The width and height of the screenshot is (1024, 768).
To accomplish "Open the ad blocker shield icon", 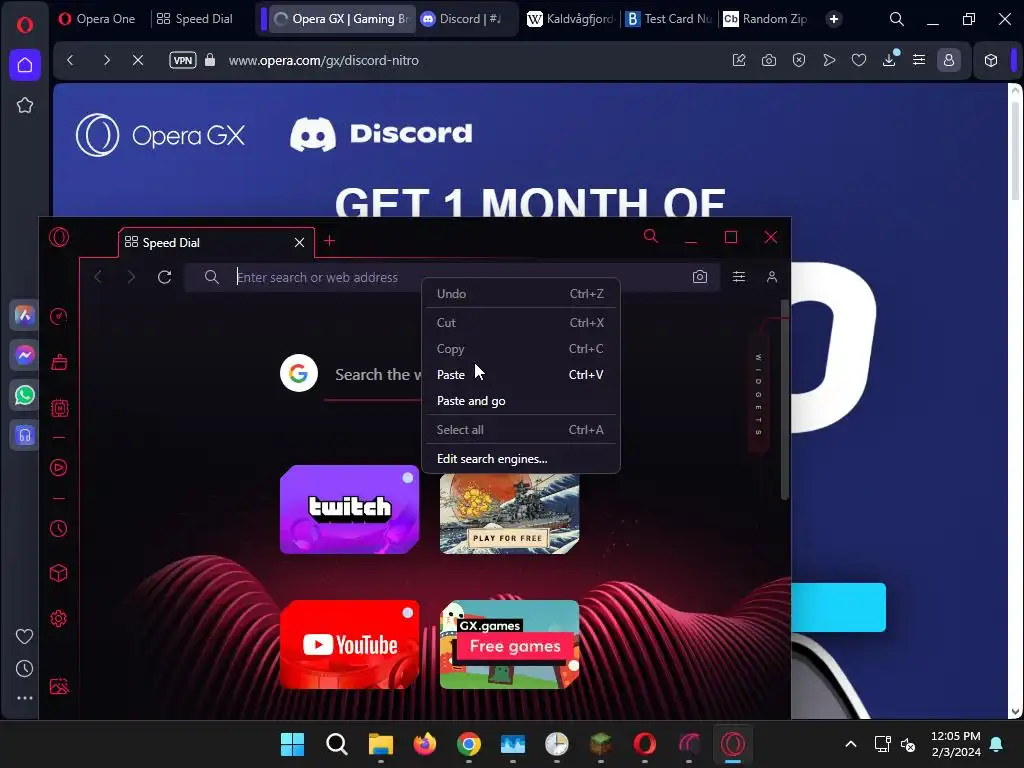I will pos(799,60).
